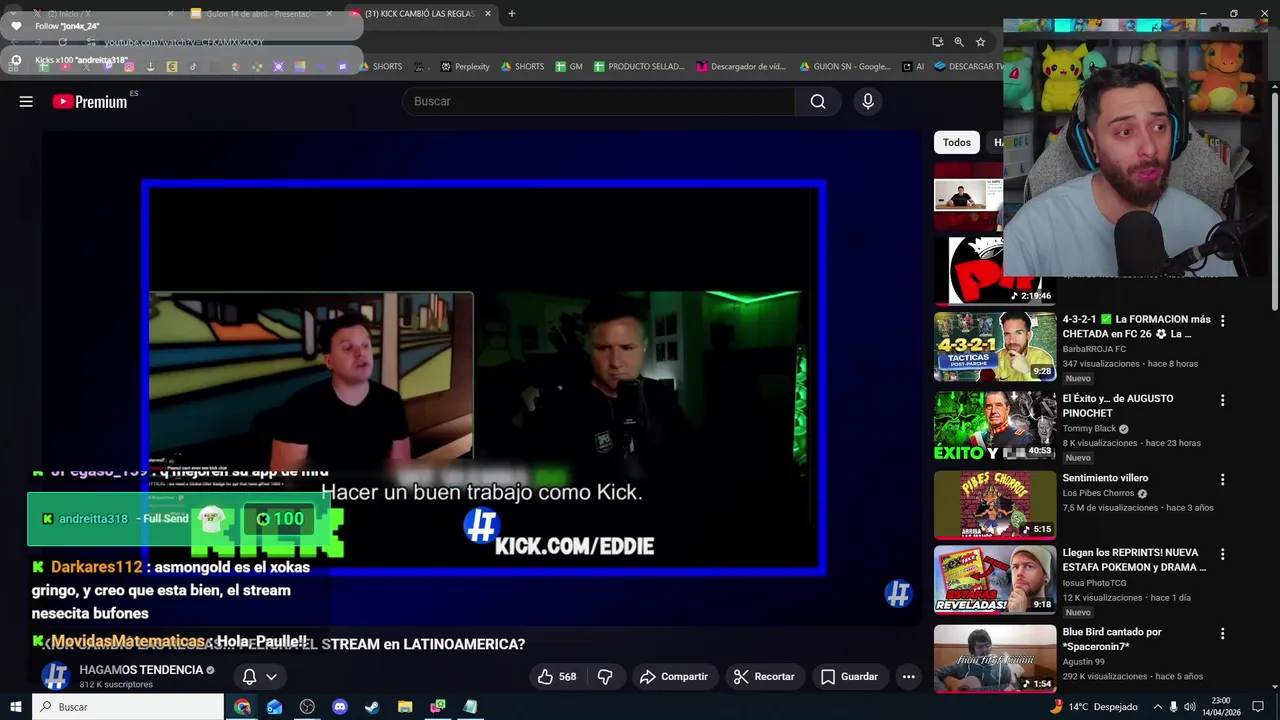This screenshot has width=1280, height=720.
Task: Click inside the Buscar search field
Action: (x=599, y=101)
